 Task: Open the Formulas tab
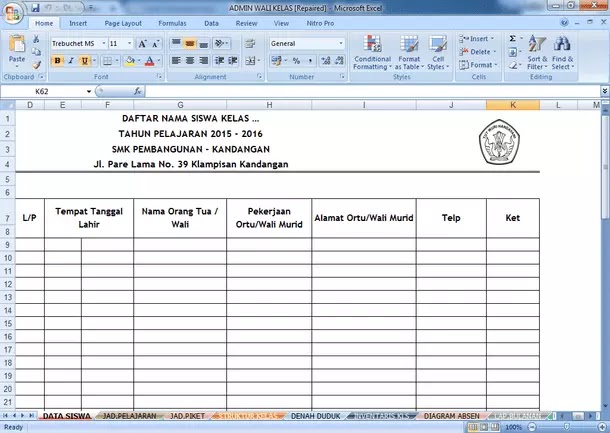(172, 23)
